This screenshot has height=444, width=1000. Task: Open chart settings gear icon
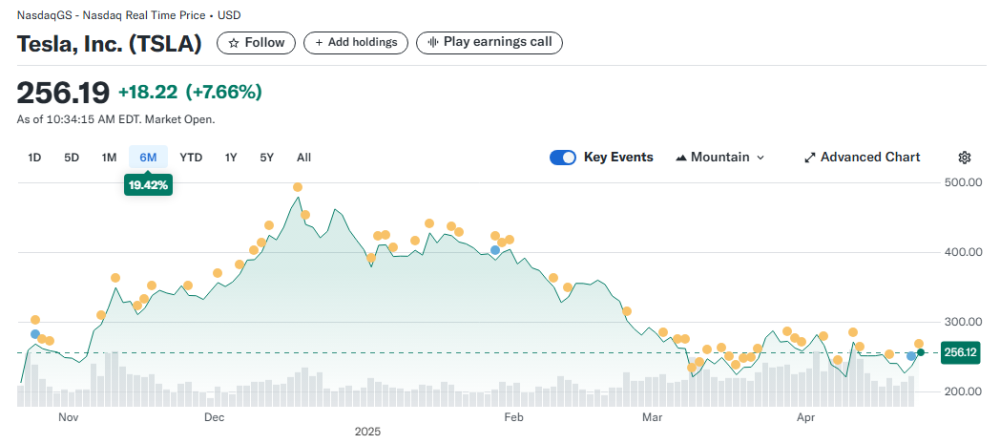(964, 157)
